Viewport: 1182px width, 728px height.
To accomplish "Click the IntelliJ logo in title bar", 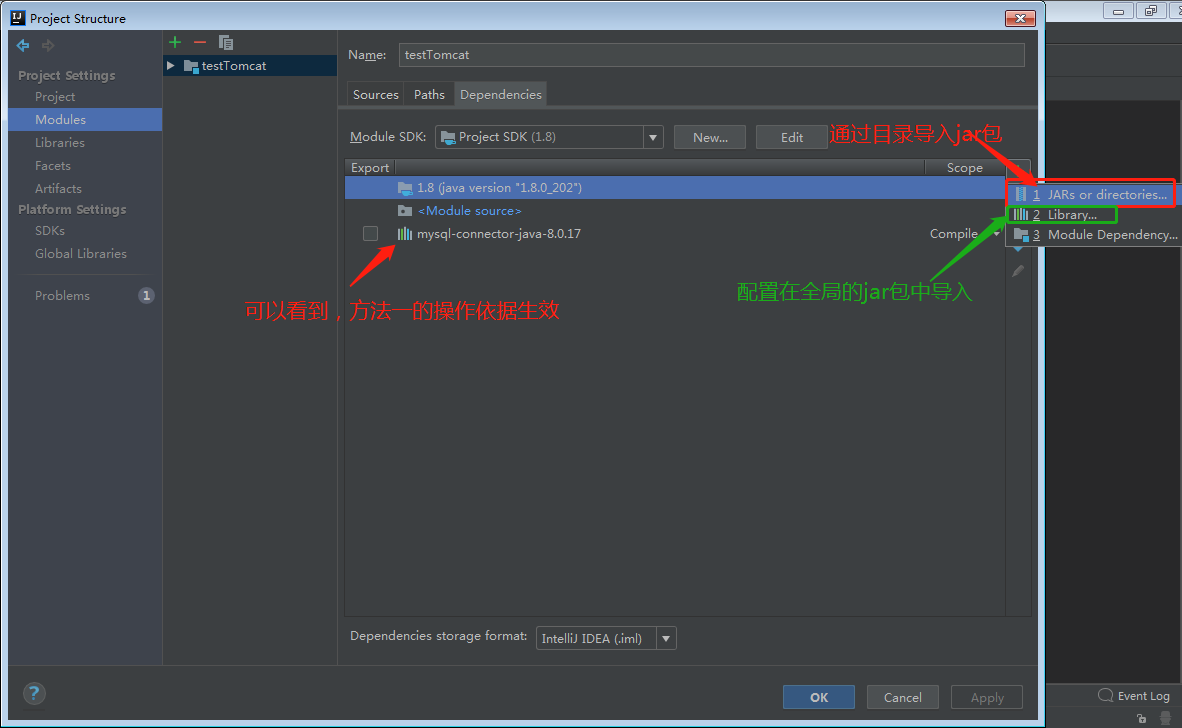I will pos(18,17).
